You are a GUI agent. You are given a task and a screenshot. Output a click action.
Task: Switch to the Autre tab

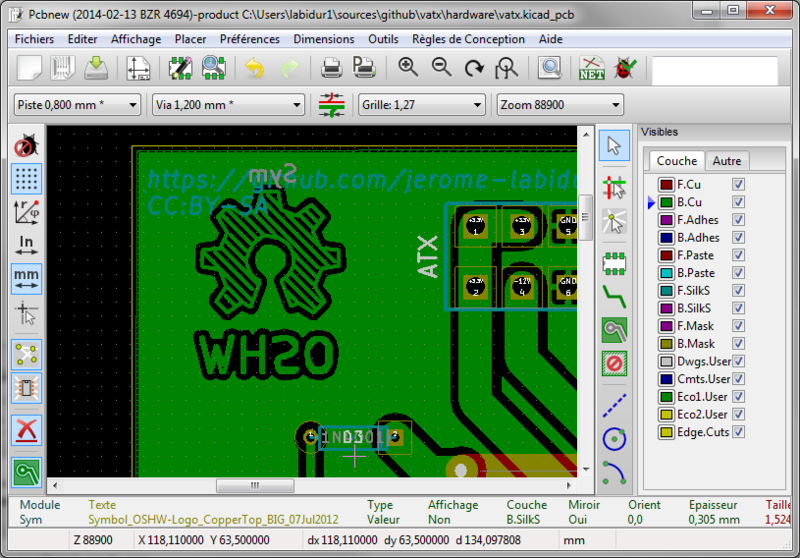[x=727, y=161]
